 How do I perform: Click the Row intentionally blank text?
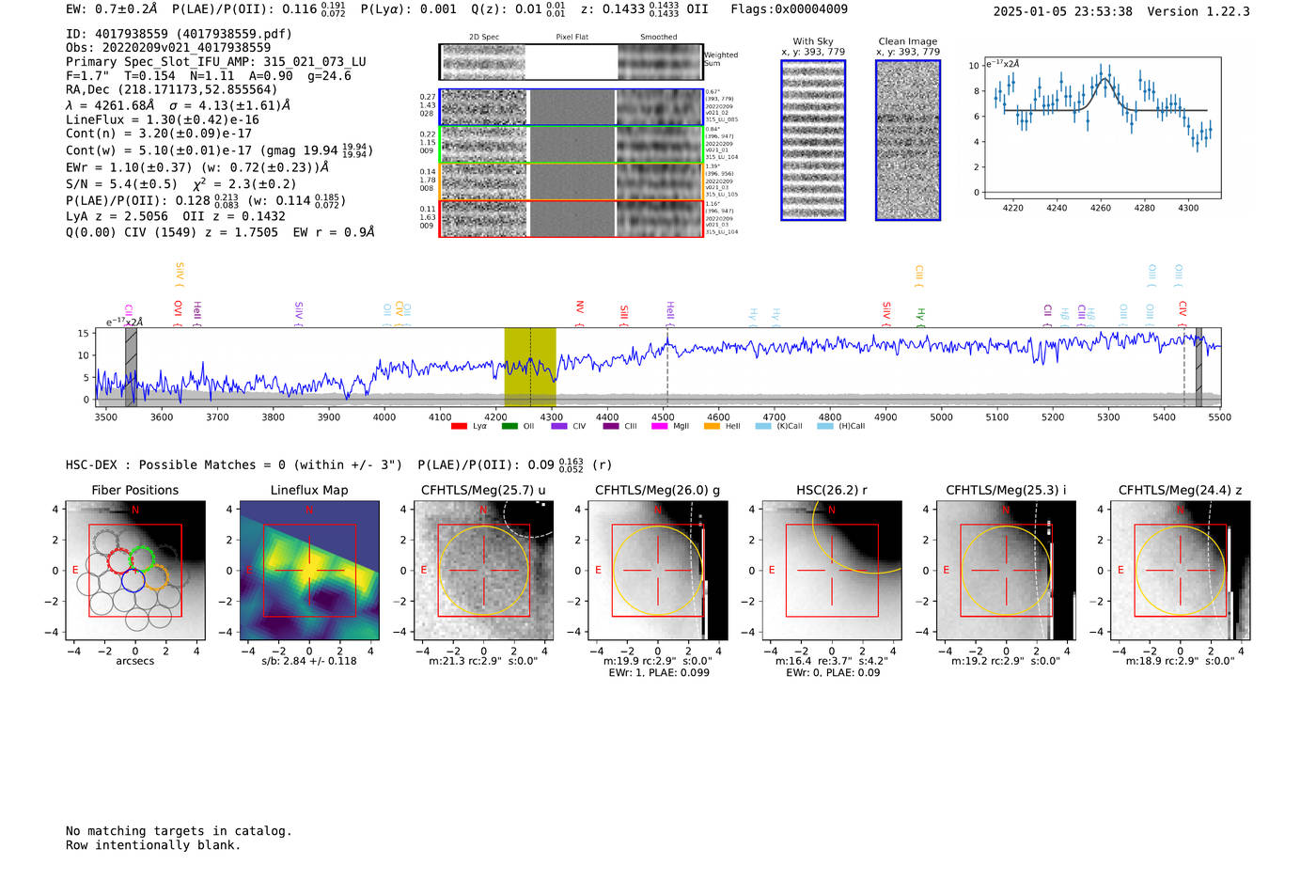(153, 845)
